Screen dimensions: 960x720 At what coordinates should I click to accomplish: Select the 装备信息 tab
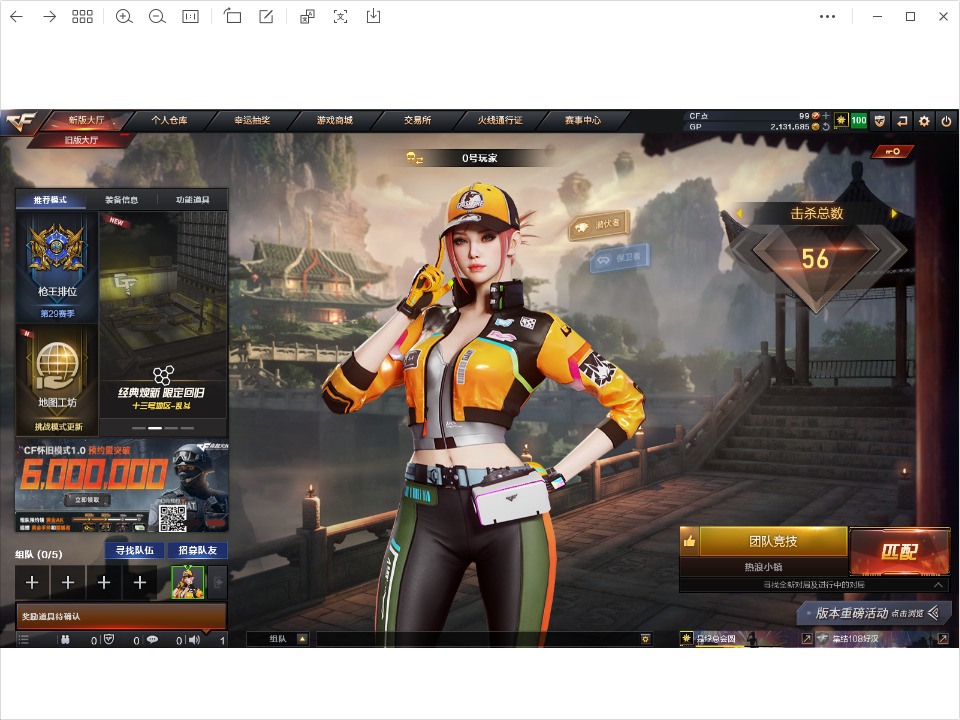[x=121, y=200]
